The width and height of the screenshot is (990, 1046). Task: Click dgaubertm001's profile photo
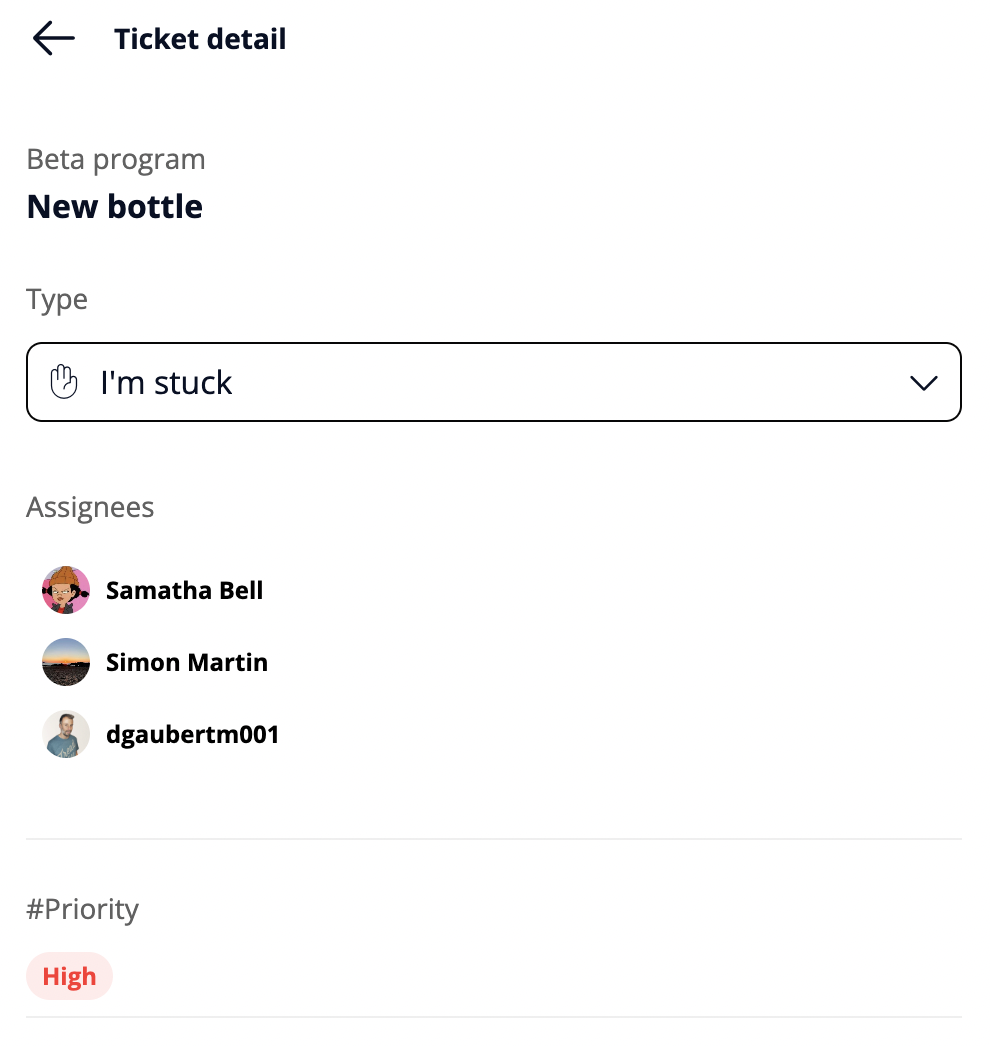[x=66, y=734]
